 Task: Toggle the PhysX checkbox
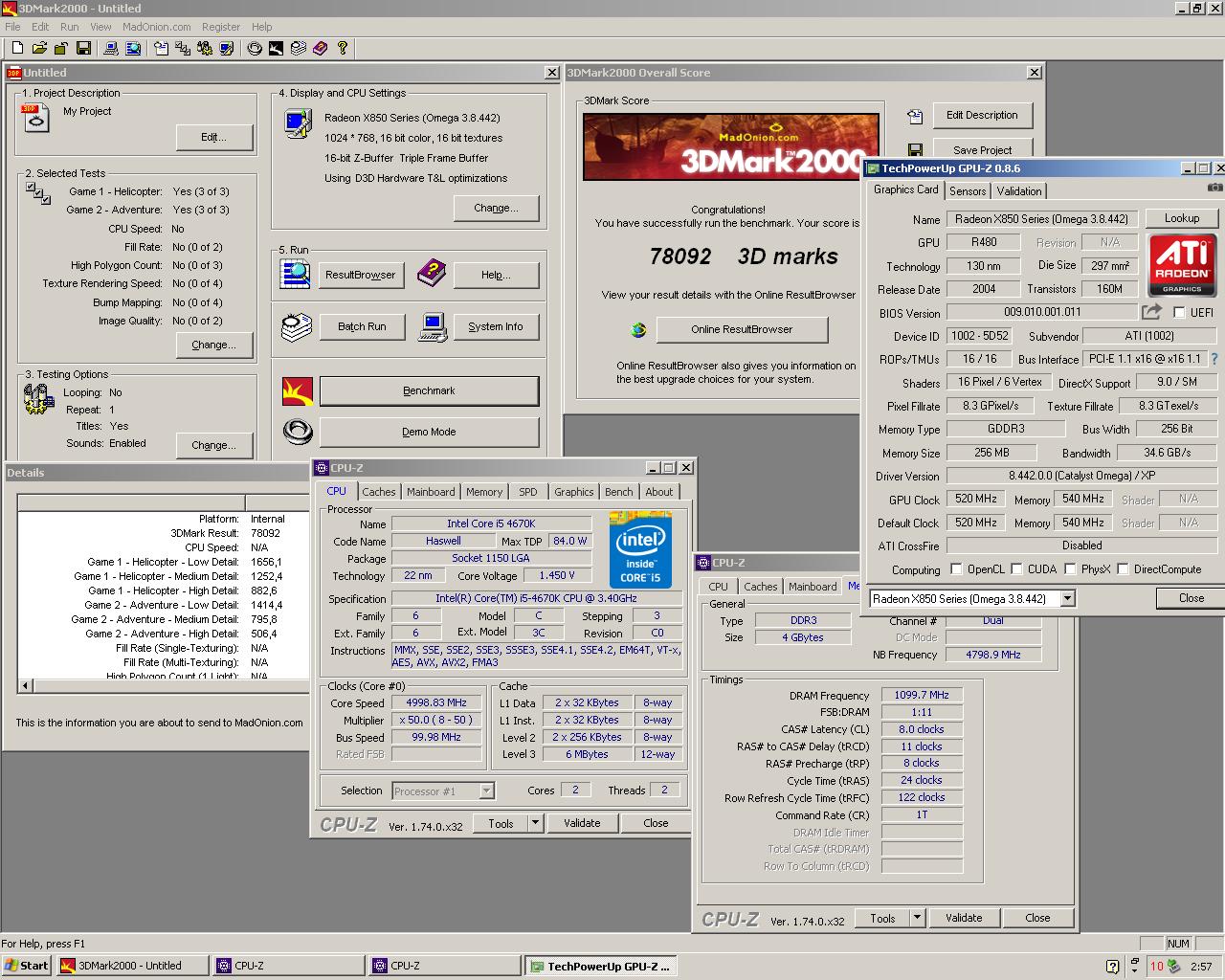click(1070, 569)
